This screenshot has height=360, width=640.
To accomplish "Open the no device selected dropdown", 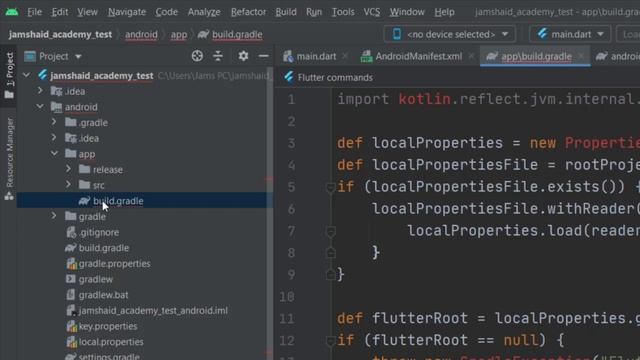I will point(449,34).
